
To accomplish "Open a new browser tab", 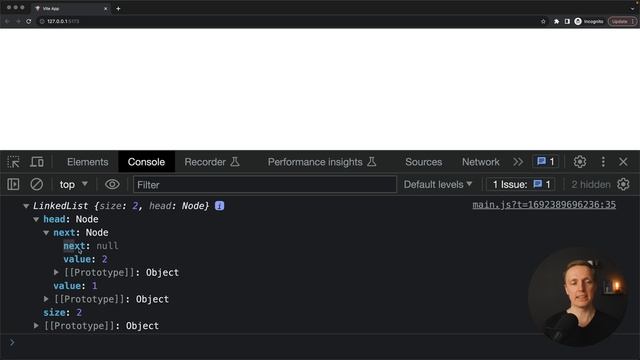I will point(118,8).
